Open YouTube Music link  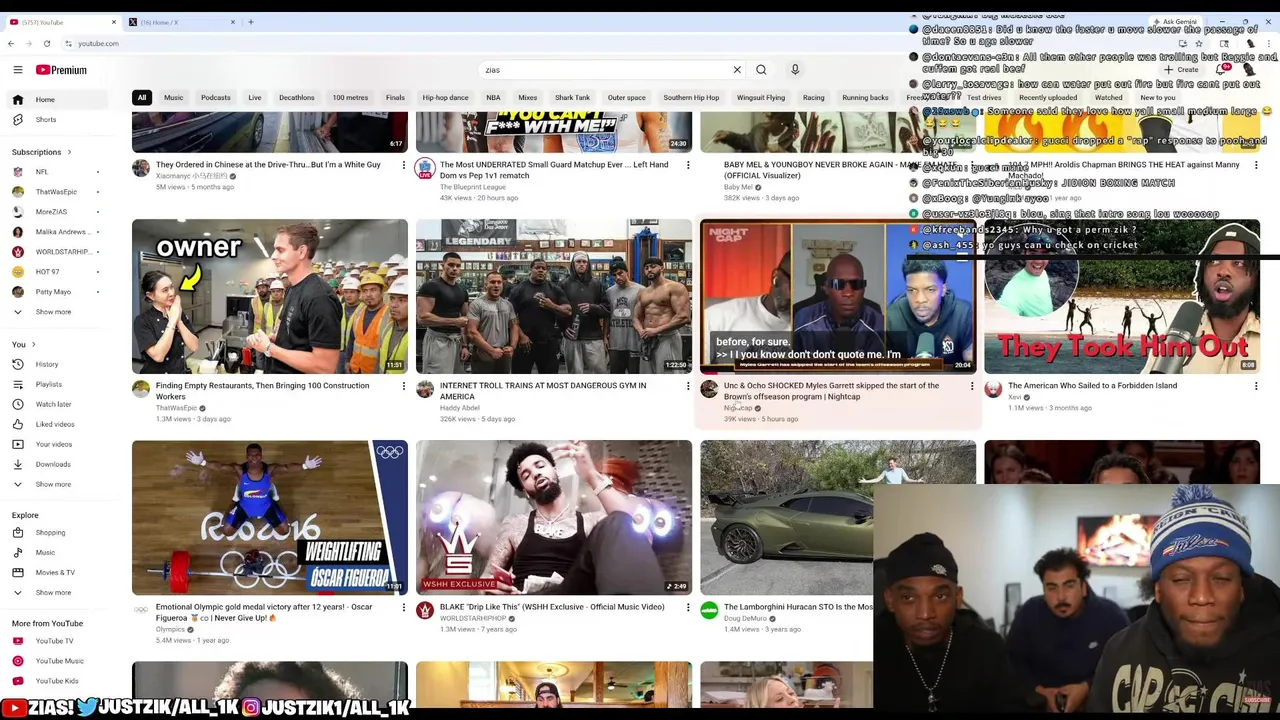tap(58, 661)
